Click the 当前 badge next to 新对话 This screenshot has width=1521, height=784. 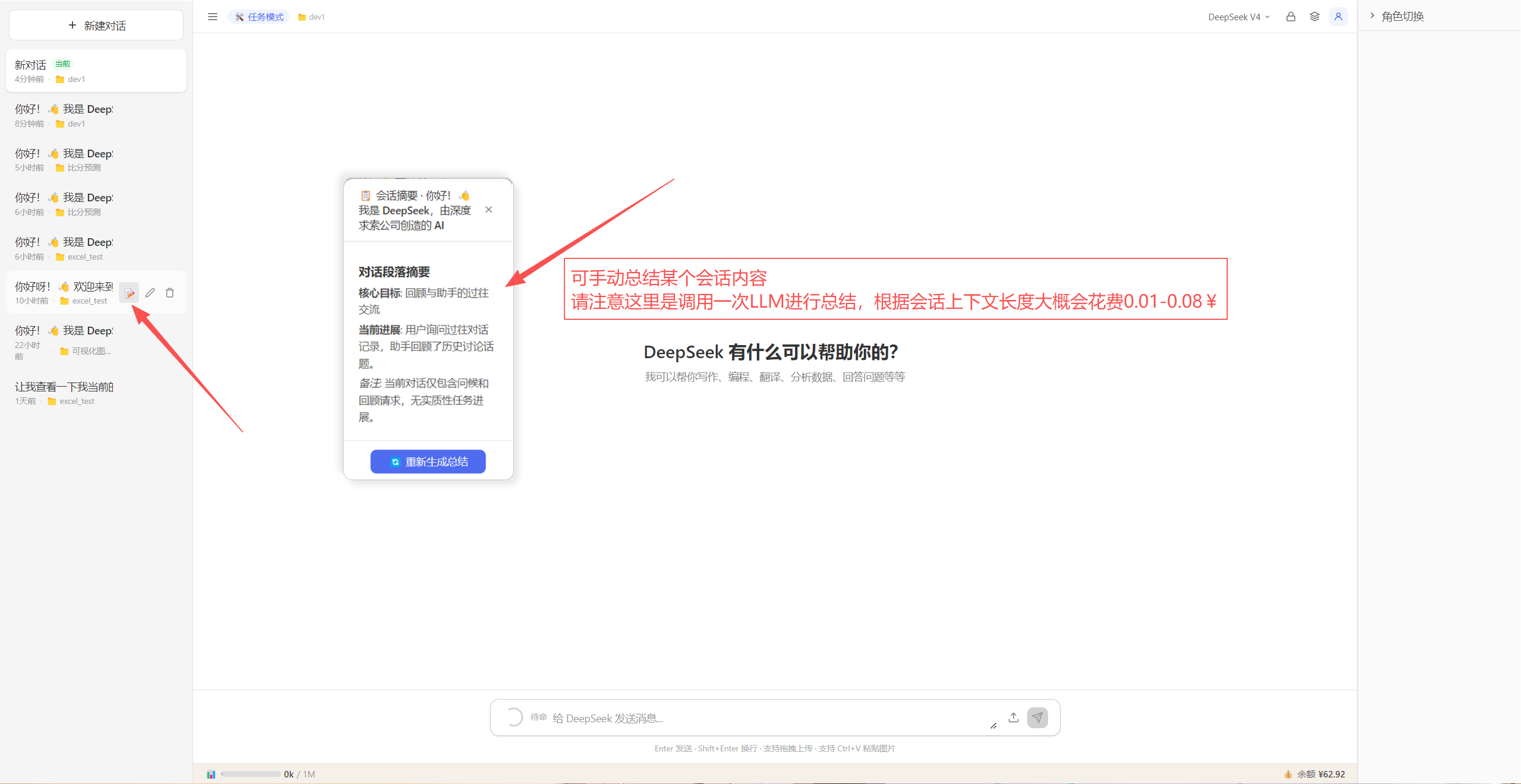click(x=62, y=64)
